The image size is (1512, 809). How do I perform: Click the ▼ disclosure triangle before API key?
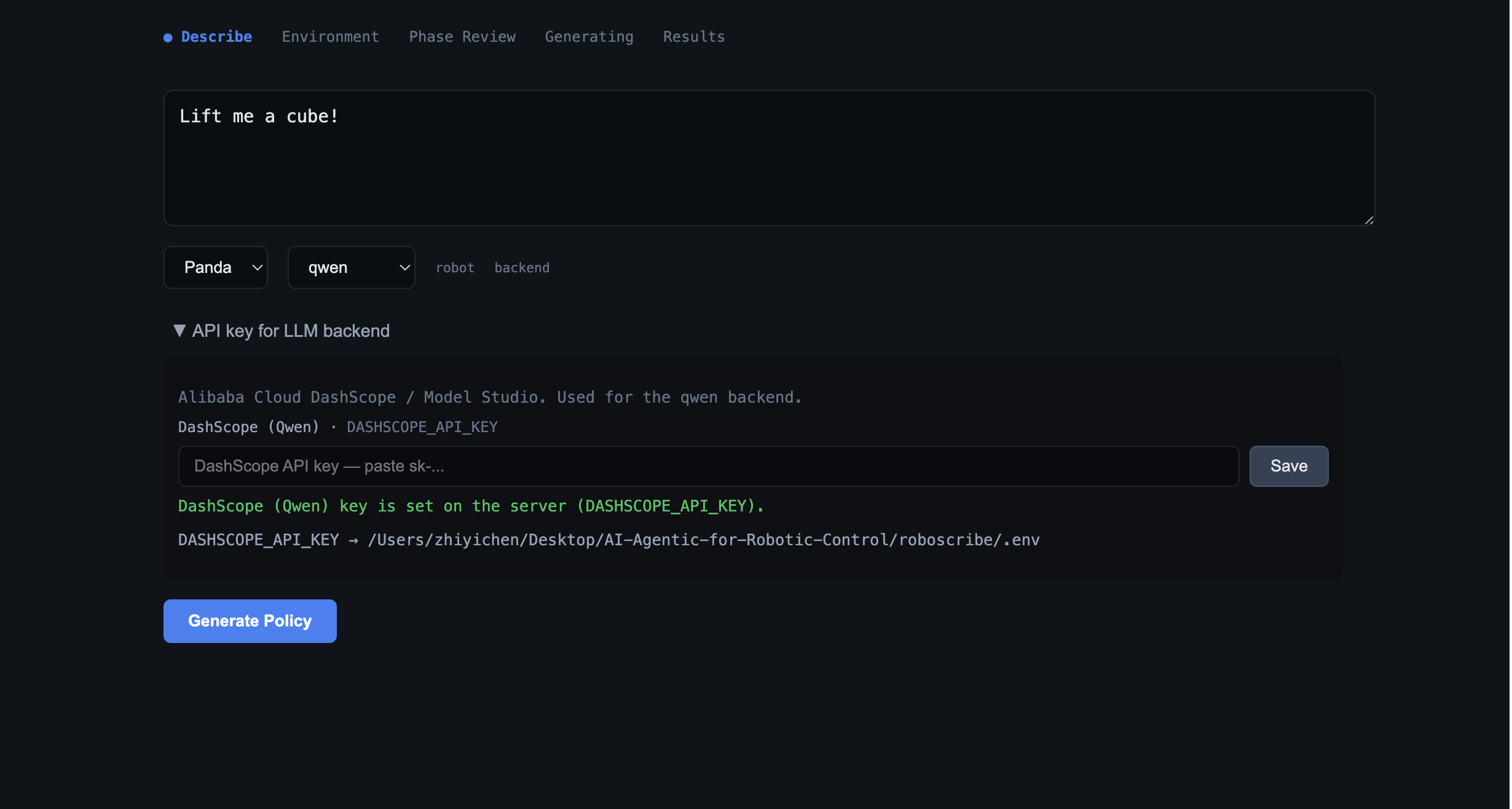point(180,330)
